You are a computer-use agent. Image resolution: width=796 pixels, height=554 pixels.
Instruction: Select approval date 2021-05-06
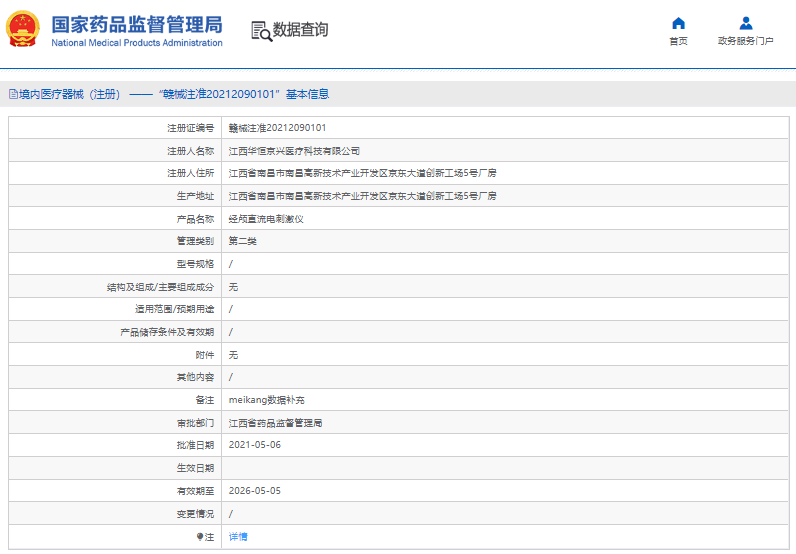pos(255,445)
